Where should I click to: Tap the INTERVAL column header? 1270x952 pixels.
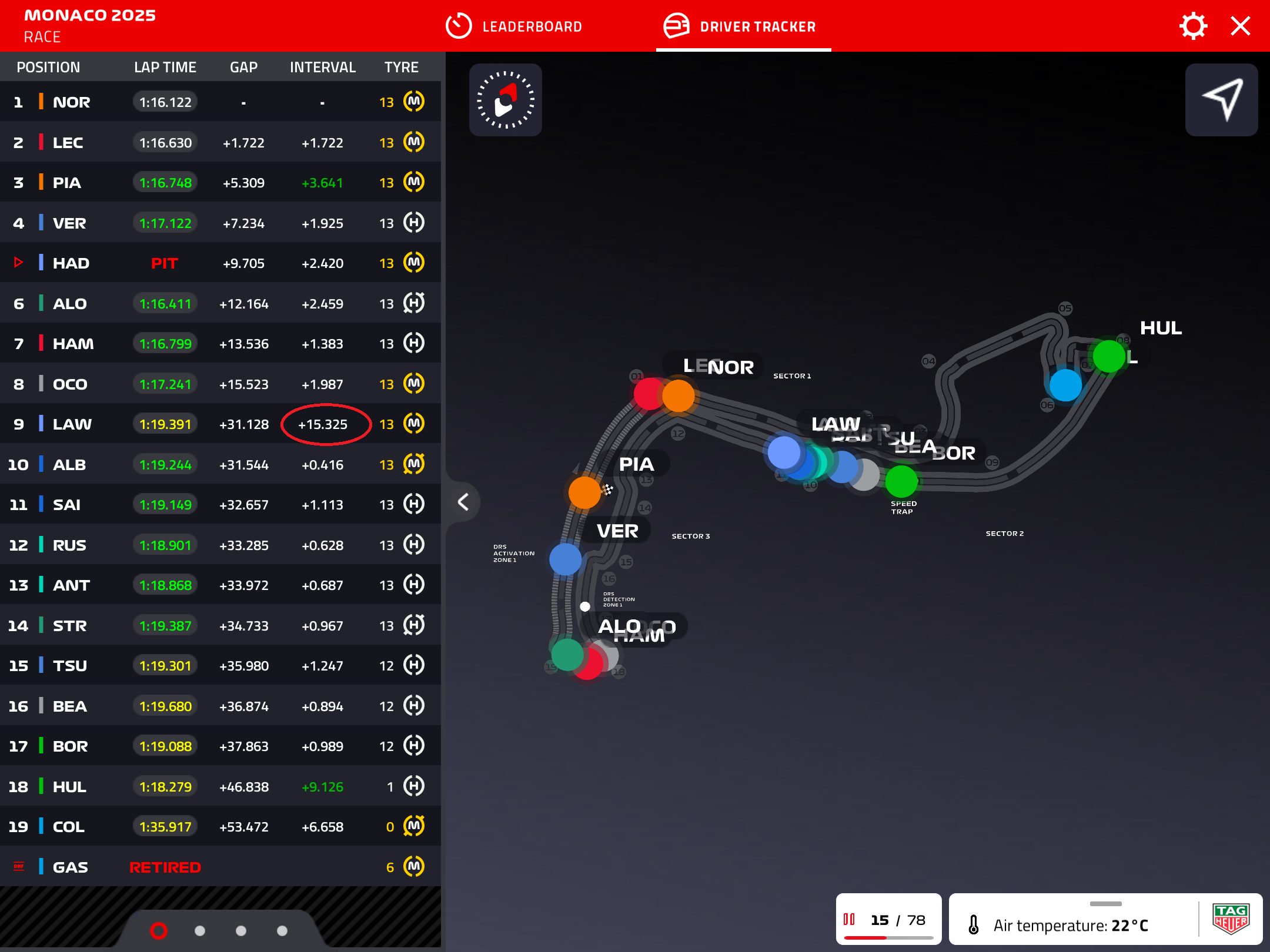(323, 67)
